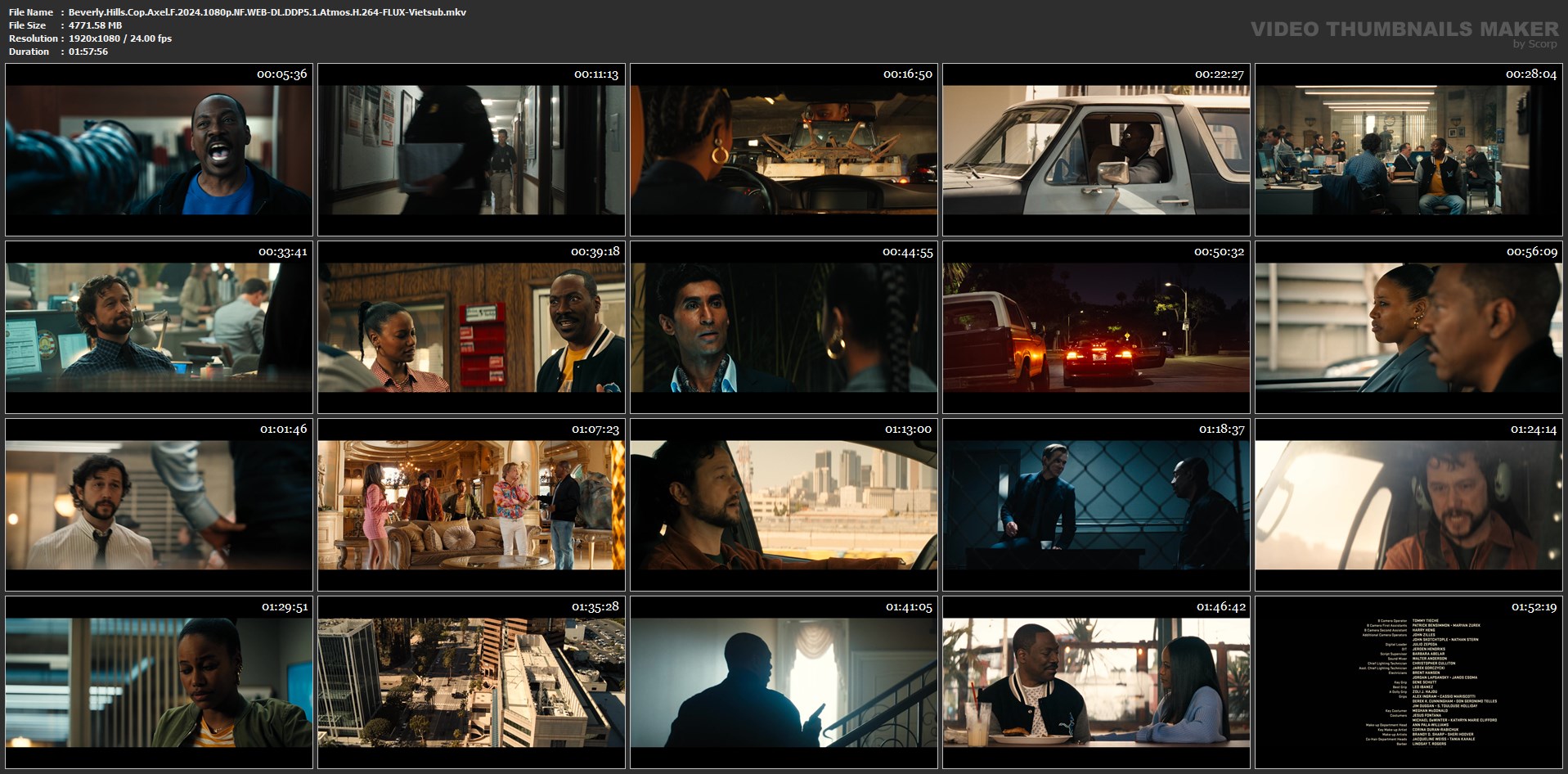Image resolution: width=1568 pixels, height=774 pixels.
Task: Click the File Size label
Action: (x=28, y=25)
